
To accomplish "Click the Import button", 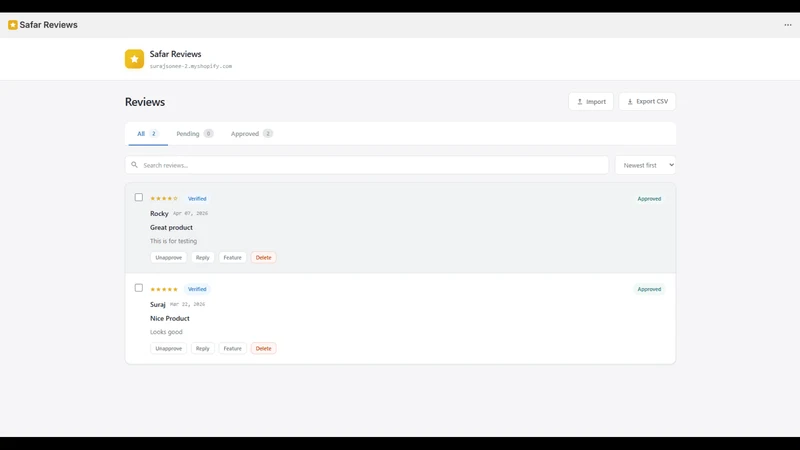I will pyautogui.click(x=591, y=102).
